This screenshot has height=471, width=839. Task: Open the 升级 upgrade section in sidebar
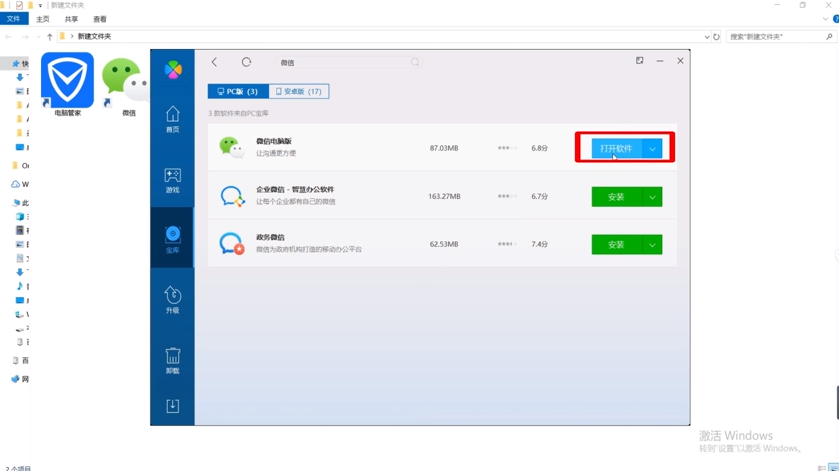(x=172, y=300)
